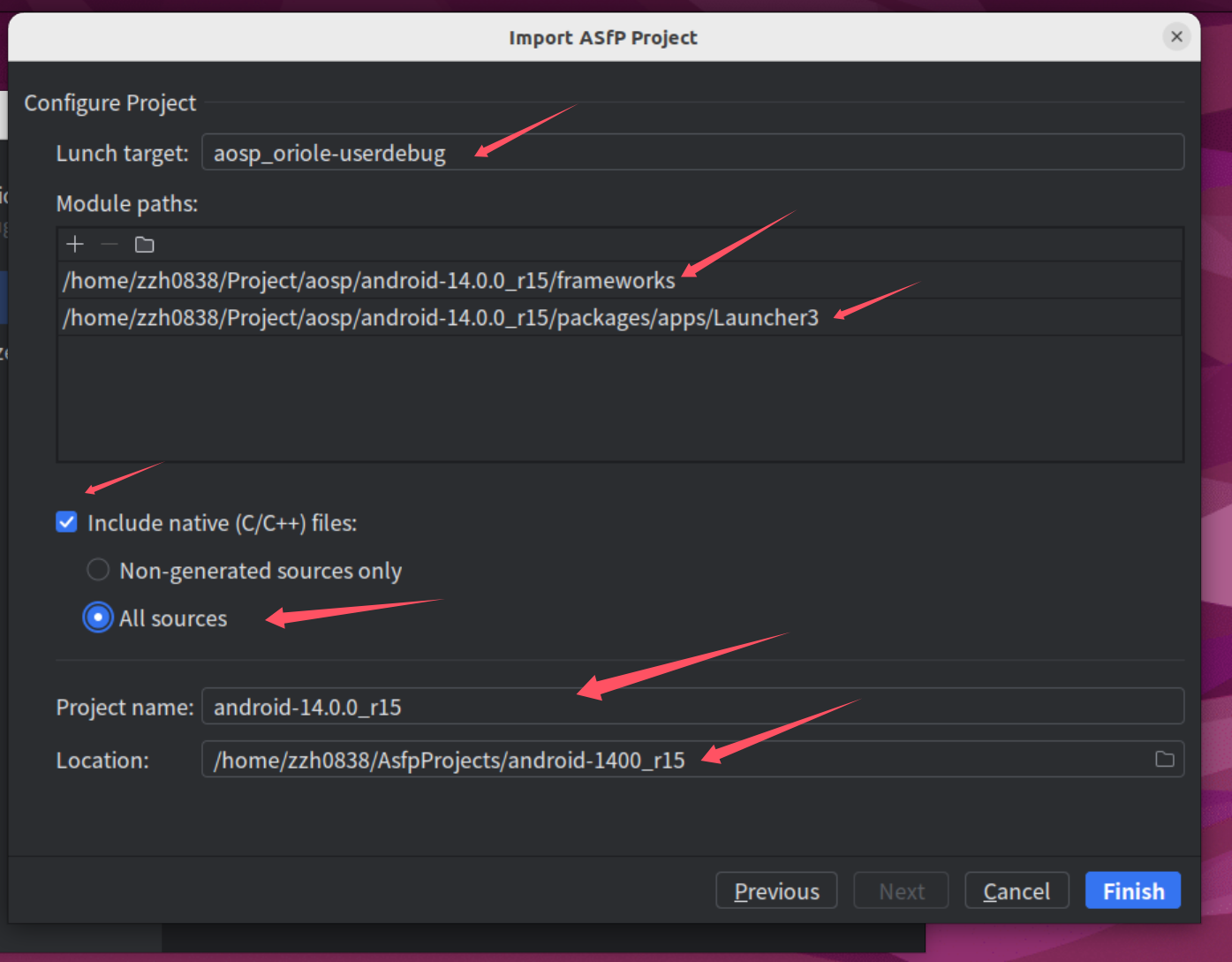1232x962 pixels.
Task: Toggle Include native (C/C++) files checkbox
Action: (x=67, y=523)
